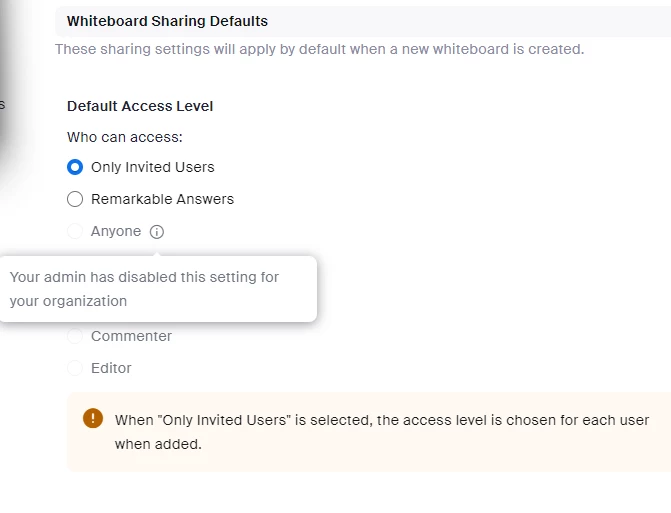
Task: Click the Default Access Level heading
Action: tap(140, 106)
